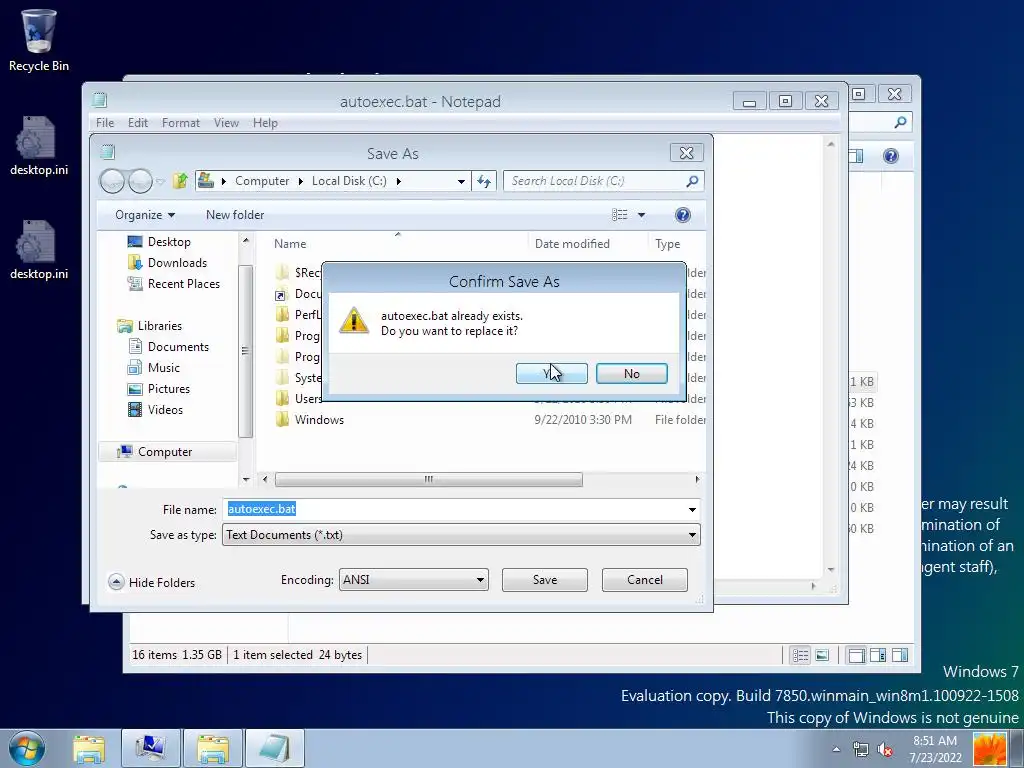Click New folder in Save As toolbar

[235, 215]
